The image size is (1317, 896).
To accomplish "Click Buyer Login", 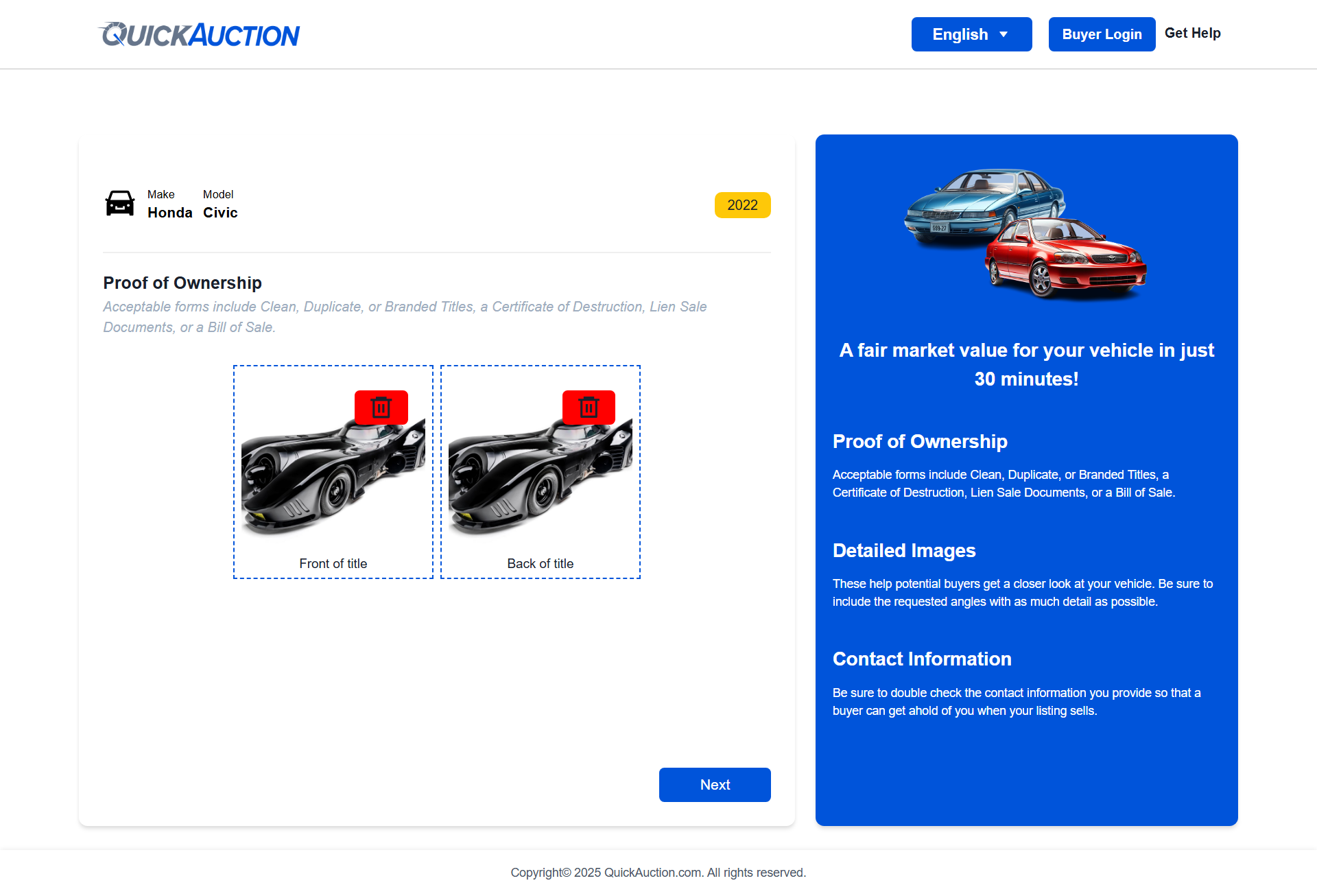I will [1102, 34].
